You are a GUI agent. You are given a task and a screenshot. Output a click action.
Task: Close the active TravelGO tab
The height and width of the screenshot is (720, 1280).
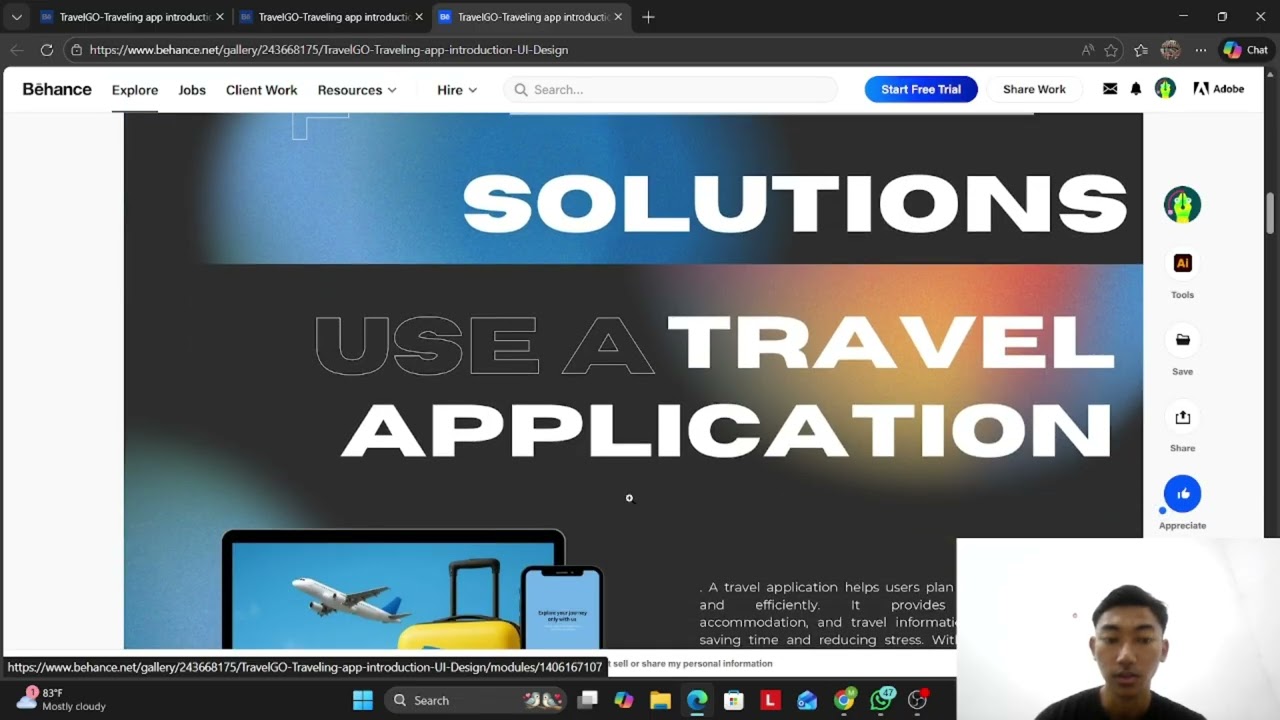[618, 17]
